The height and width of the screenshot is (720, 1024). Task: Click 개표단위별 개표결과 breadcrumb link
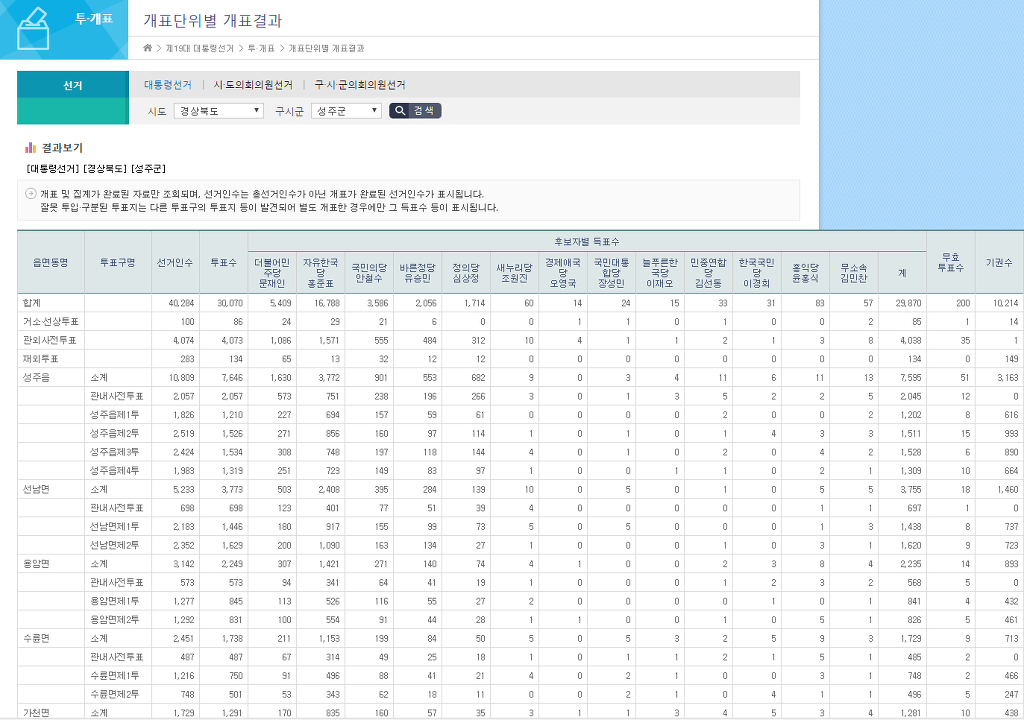click(326, 48)
